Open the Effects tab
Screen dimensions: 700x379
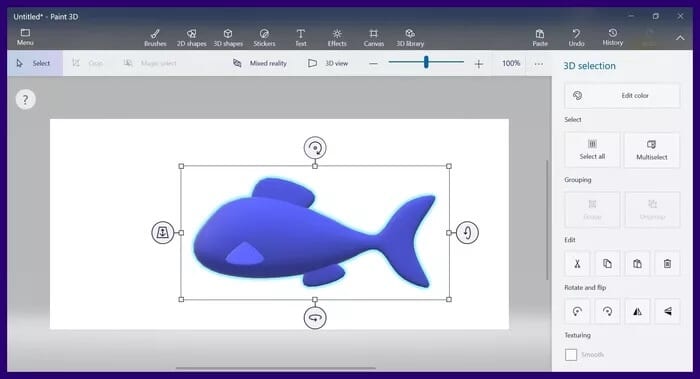pos(337,37)
